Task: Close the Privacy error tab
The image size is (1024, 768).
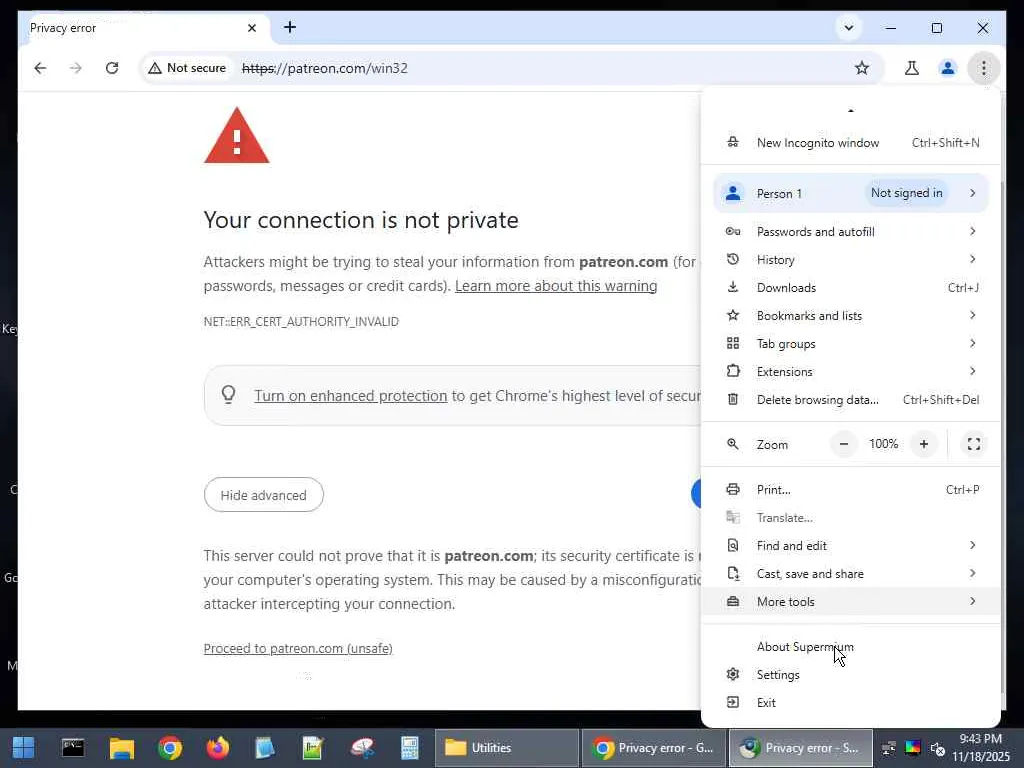Action: pos(252,28)
